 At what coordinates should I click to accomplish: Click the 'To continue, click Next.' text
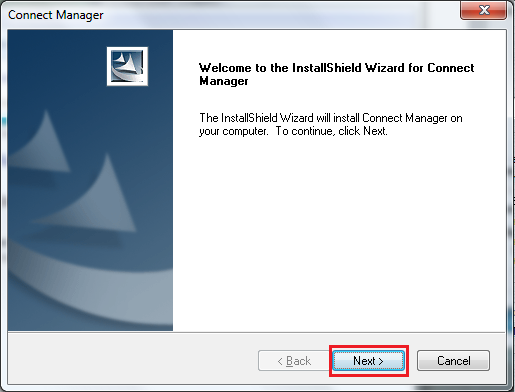click(332, 131)
